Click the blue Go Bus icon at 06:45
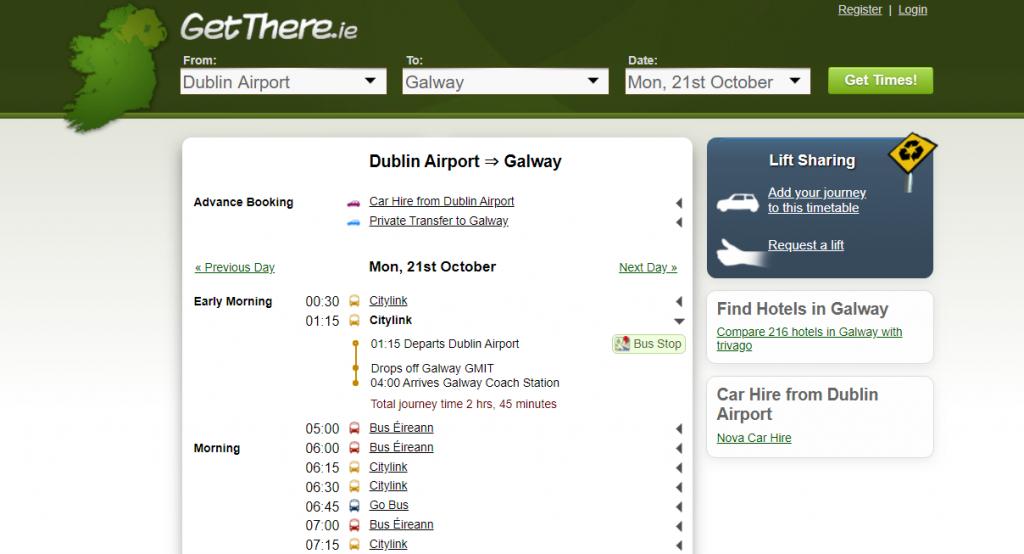1024x554 pixels. (354, 506)
